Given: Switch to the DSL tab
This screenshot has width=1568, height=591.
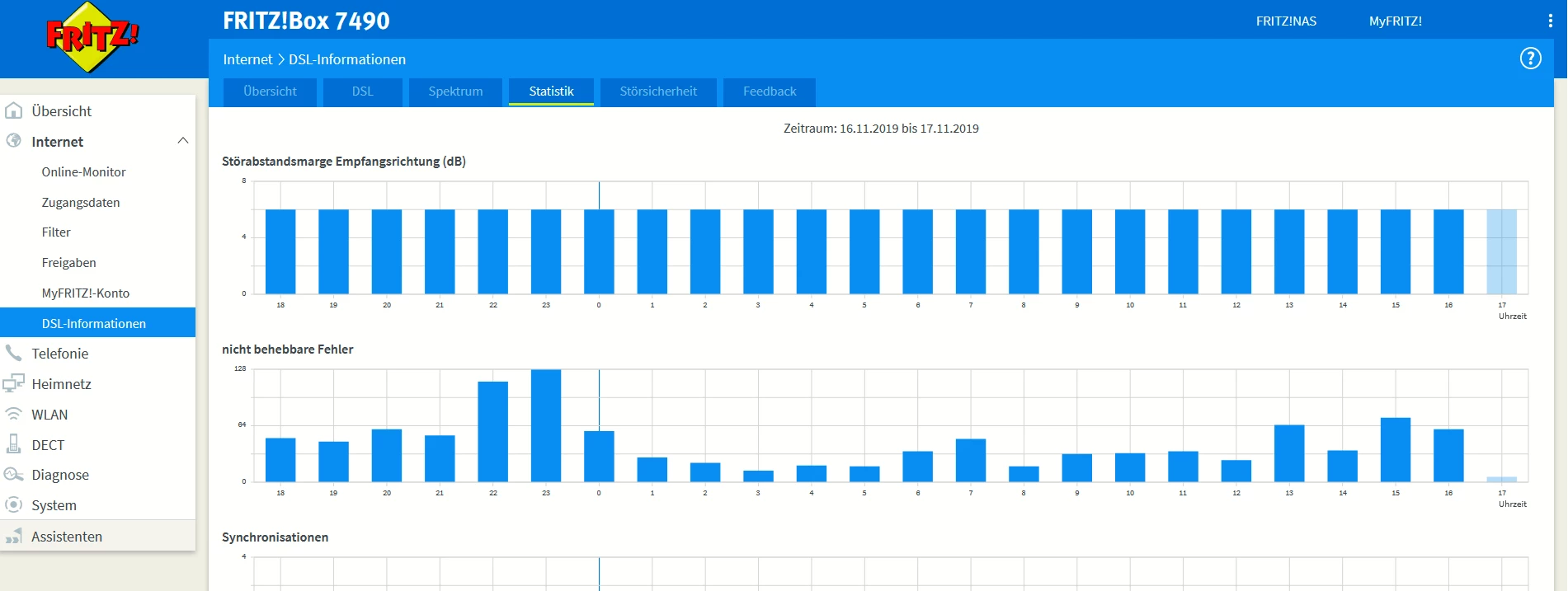Looking at the screenshot, I should (x=363, y=91).
